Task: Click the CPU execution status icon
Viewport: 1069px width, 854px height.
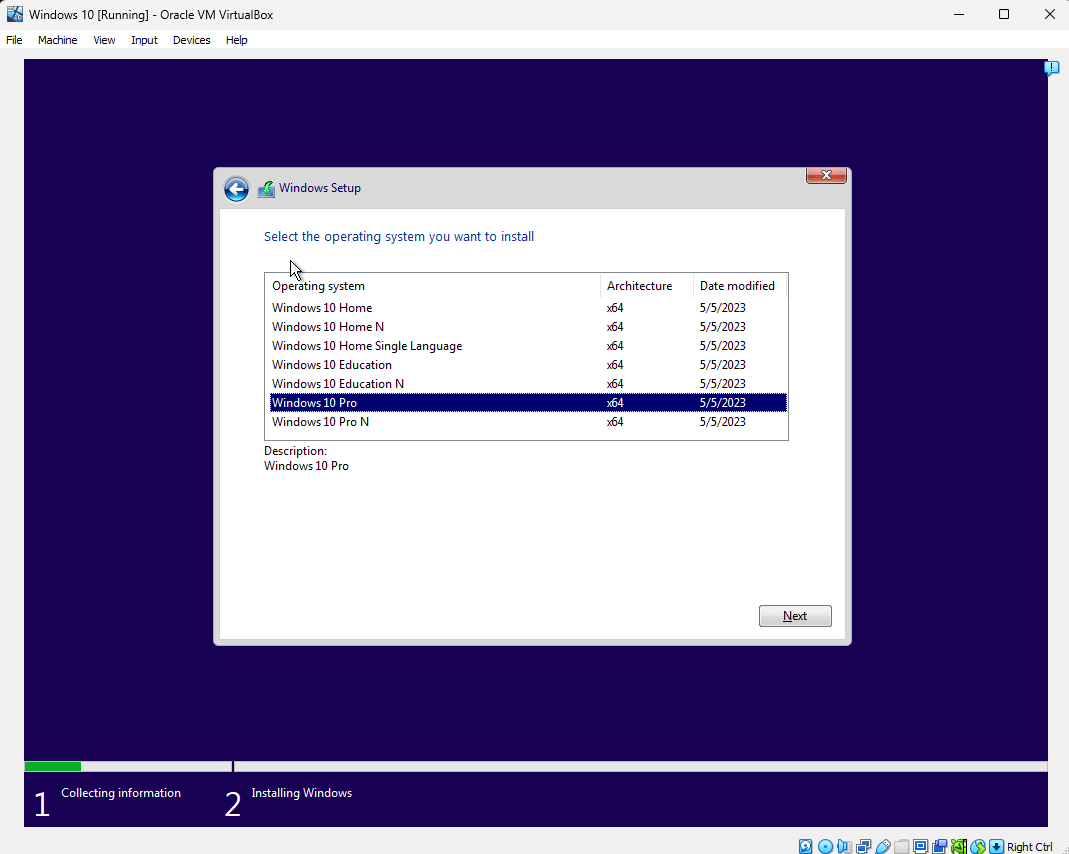Action: 959,847
